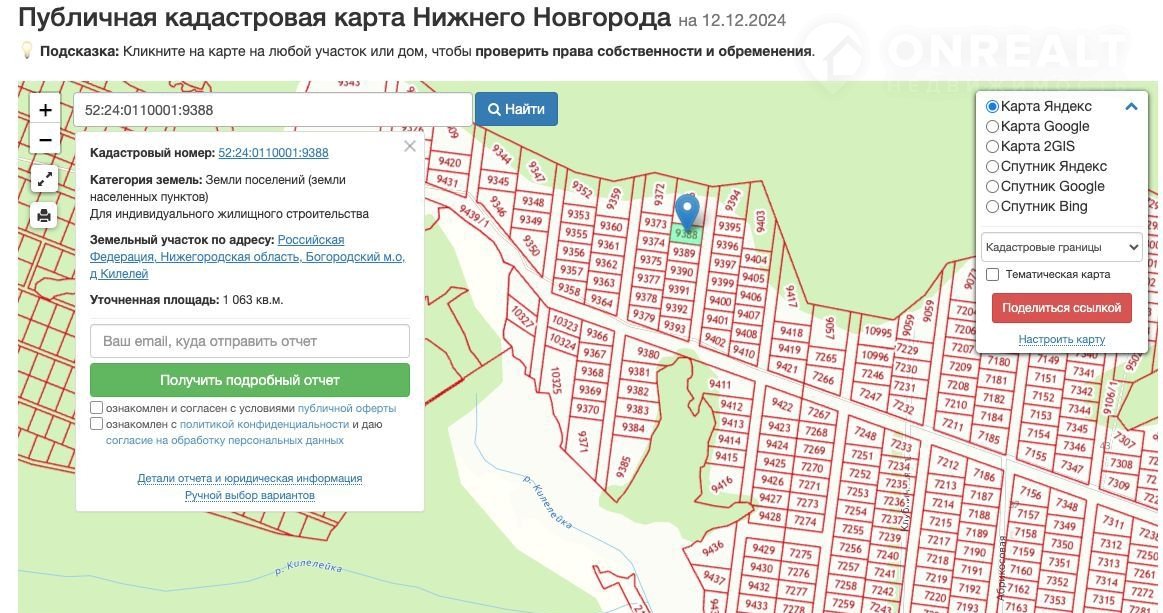The width and height of the screenshot is (1163, 613).
Task: Zoom in the map with plus button
Action: pyautogui.click(x=45, y=111)
